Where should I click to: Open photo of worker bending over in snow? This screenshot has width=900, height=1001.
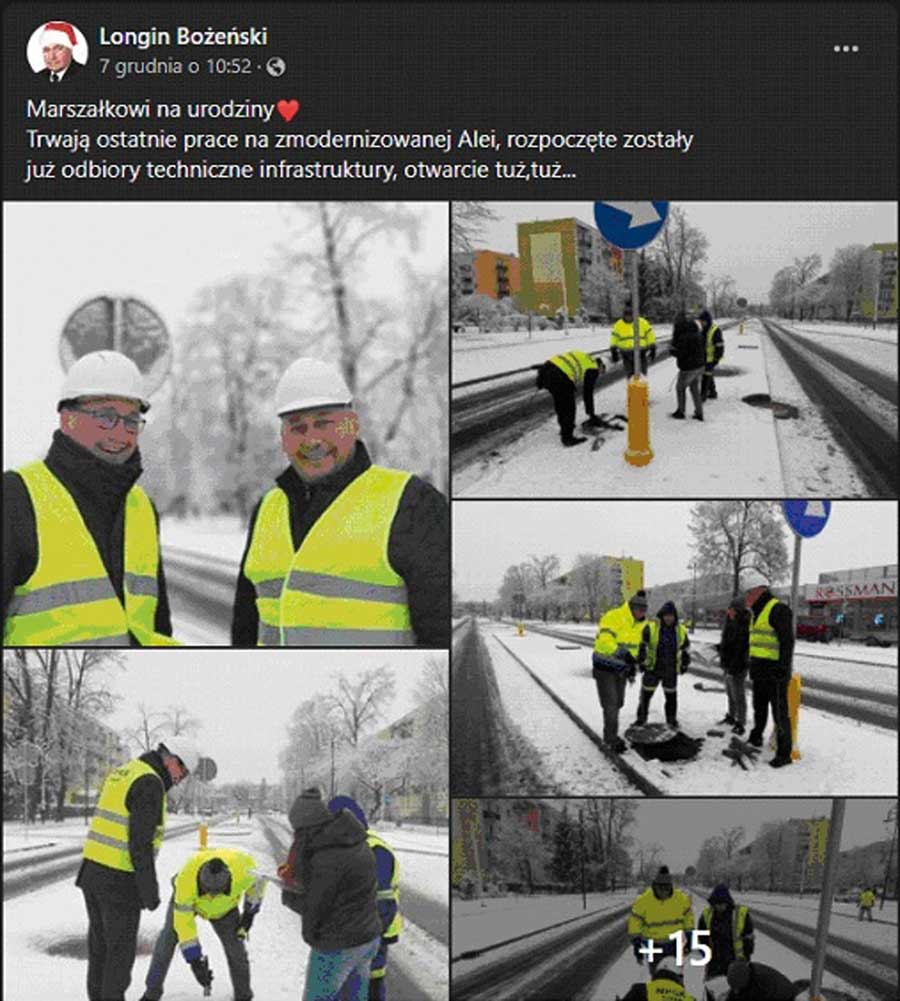coord(226,825)
